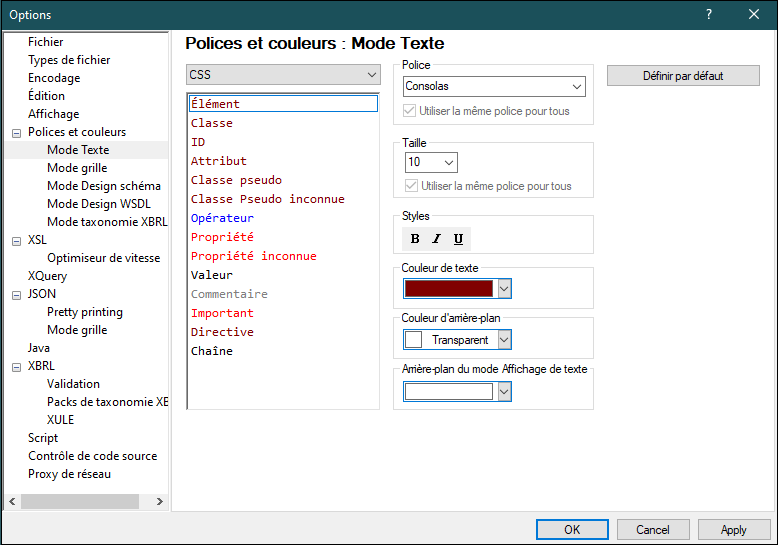Open the Transparent background color dropdown
Screen dimensions: 778x545
click(504, 340)
